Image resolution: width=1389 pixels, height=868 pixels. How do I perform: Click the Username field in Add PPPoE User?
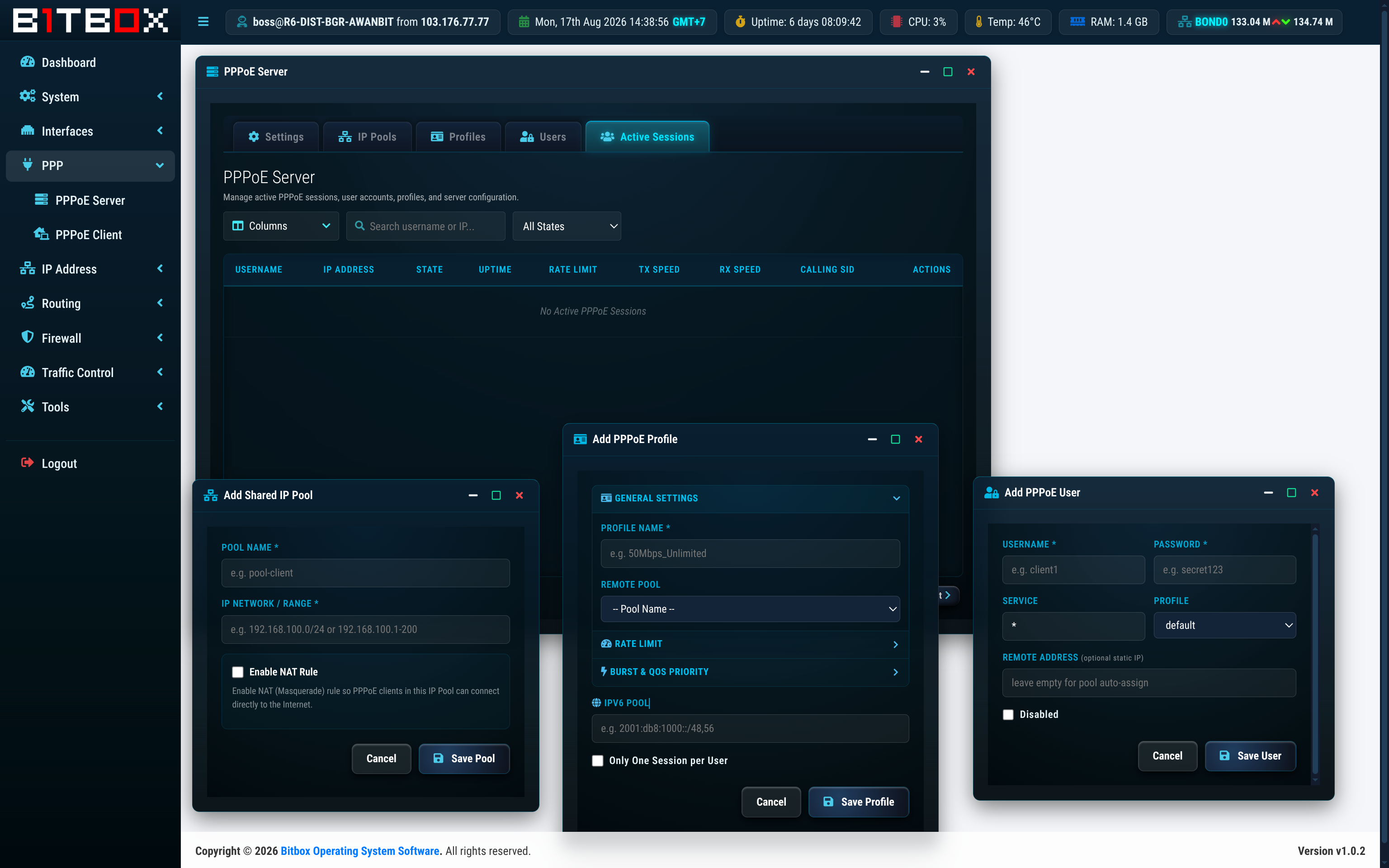click(1073, 570)
